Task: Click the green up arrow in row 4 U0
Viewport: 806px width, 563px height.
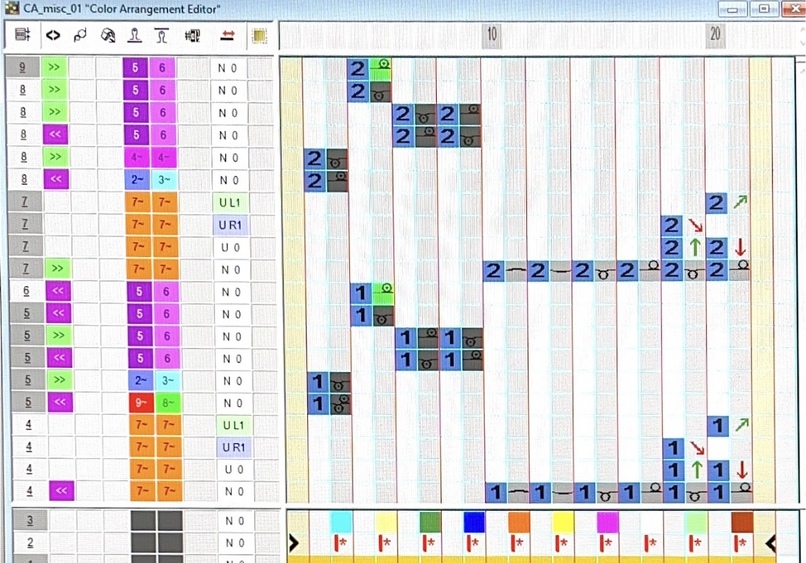Action: (697, 469)
